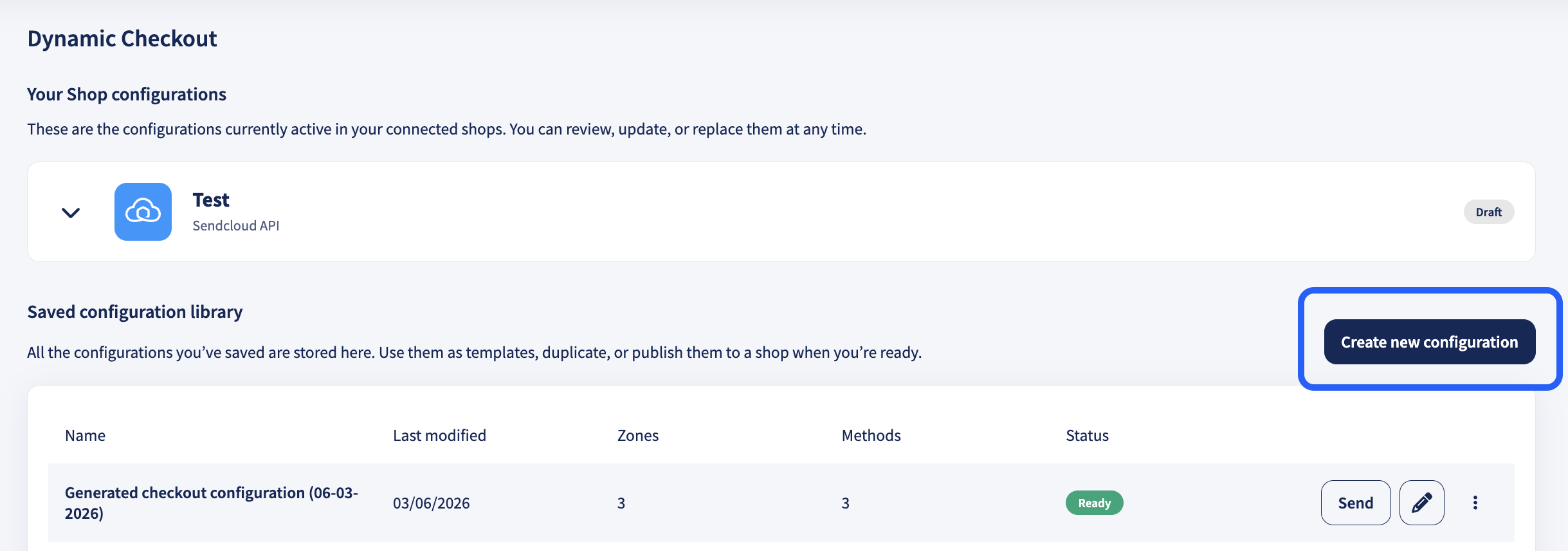The width and height of the screenshot is (1568, 551).
Task: Open Generated checkout configuration (06-03-2026) row name
Action: coord(212,503)
